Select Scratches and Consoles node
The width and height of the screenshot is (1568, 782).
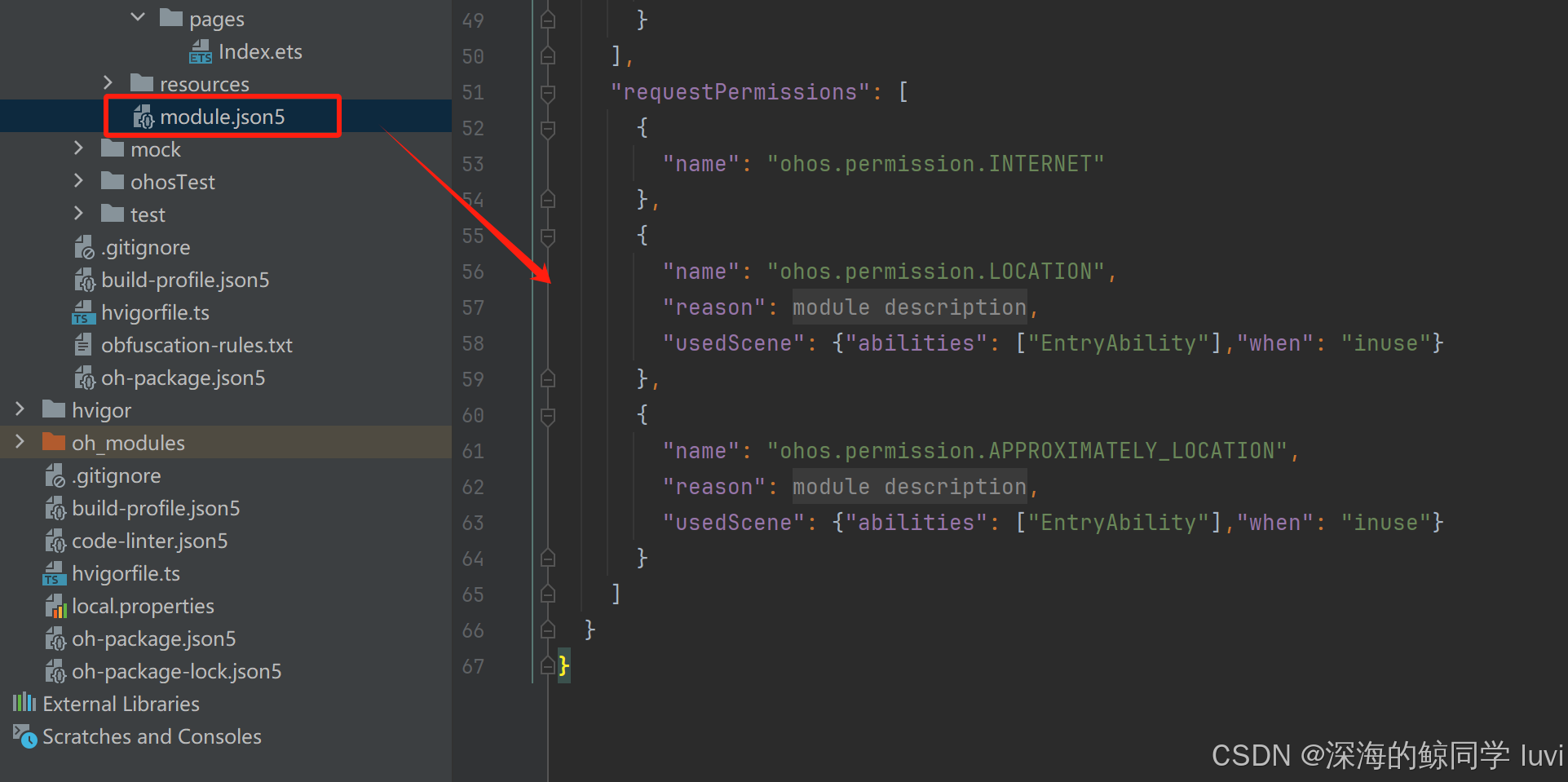pos(152,736)
